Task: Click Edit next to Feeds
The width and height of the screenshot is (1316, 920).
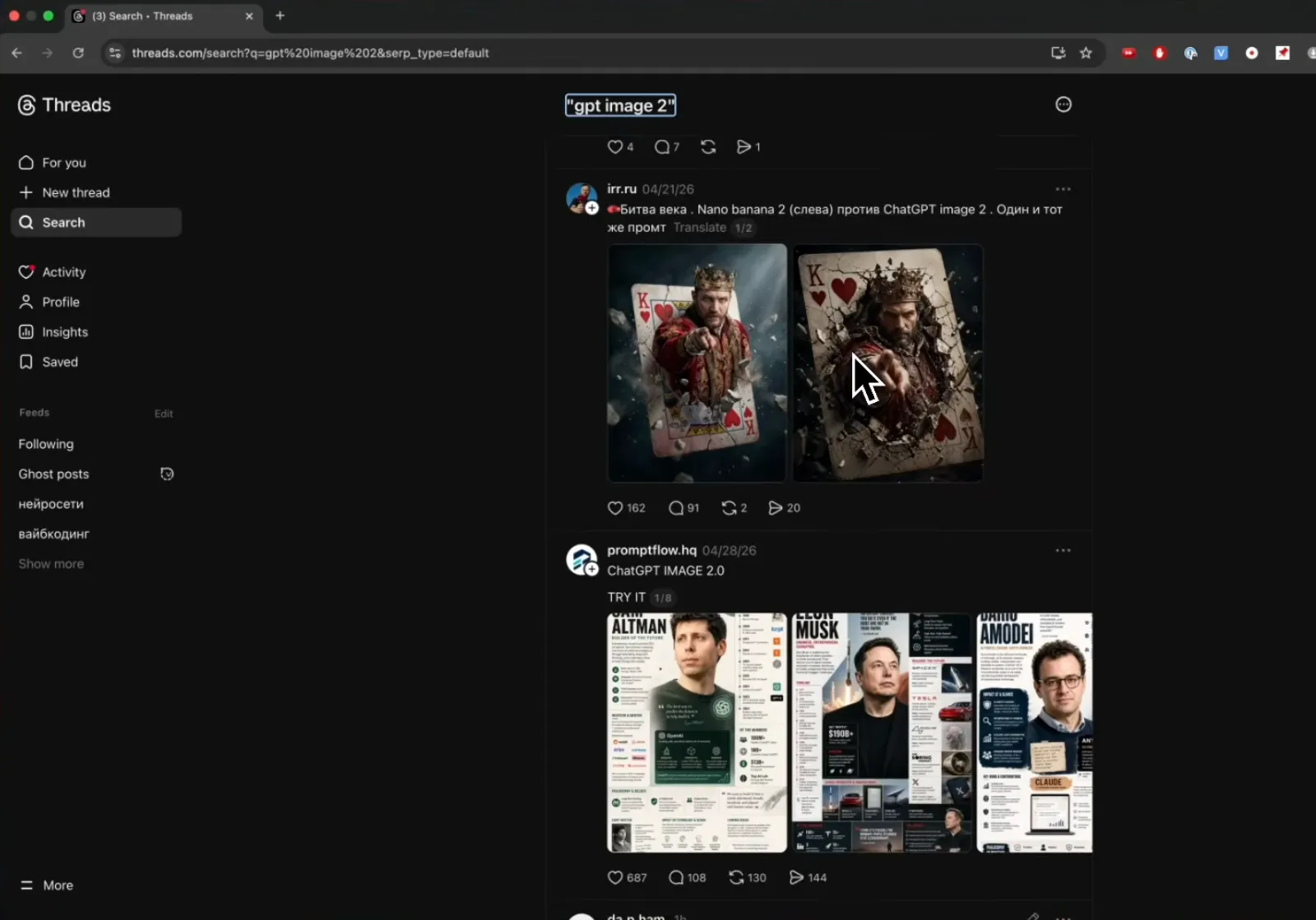Action: point(164,414)
